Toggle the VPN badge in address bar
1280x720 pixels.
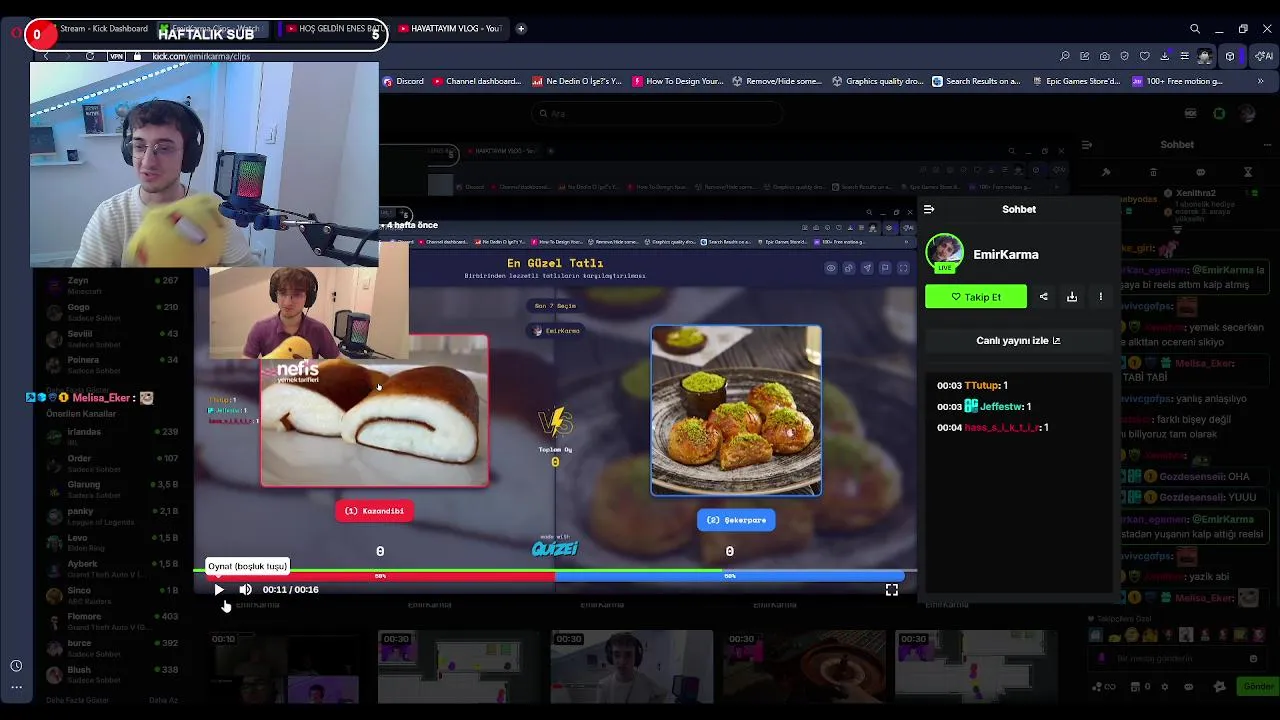[x=117, y=56]
